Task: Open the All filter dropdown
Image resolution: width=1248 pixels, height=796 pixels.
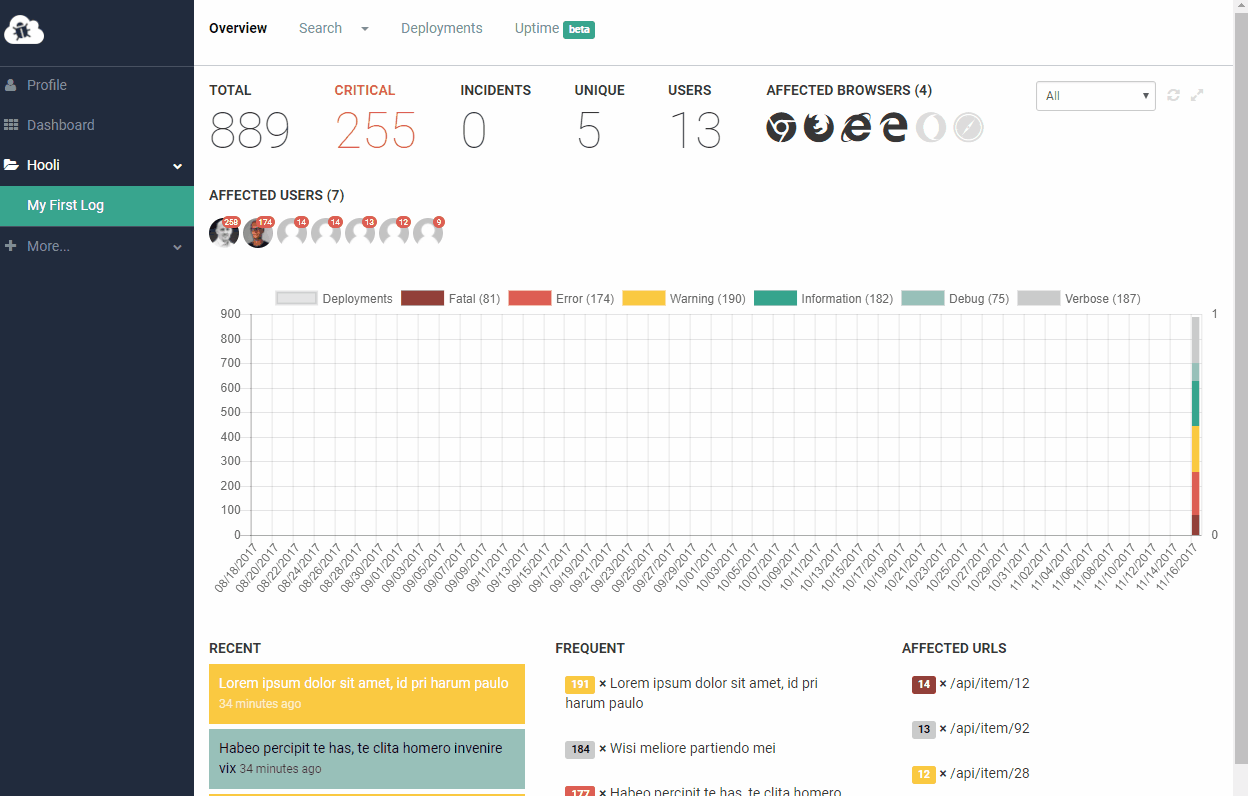Action: (x=1096, y=96)
